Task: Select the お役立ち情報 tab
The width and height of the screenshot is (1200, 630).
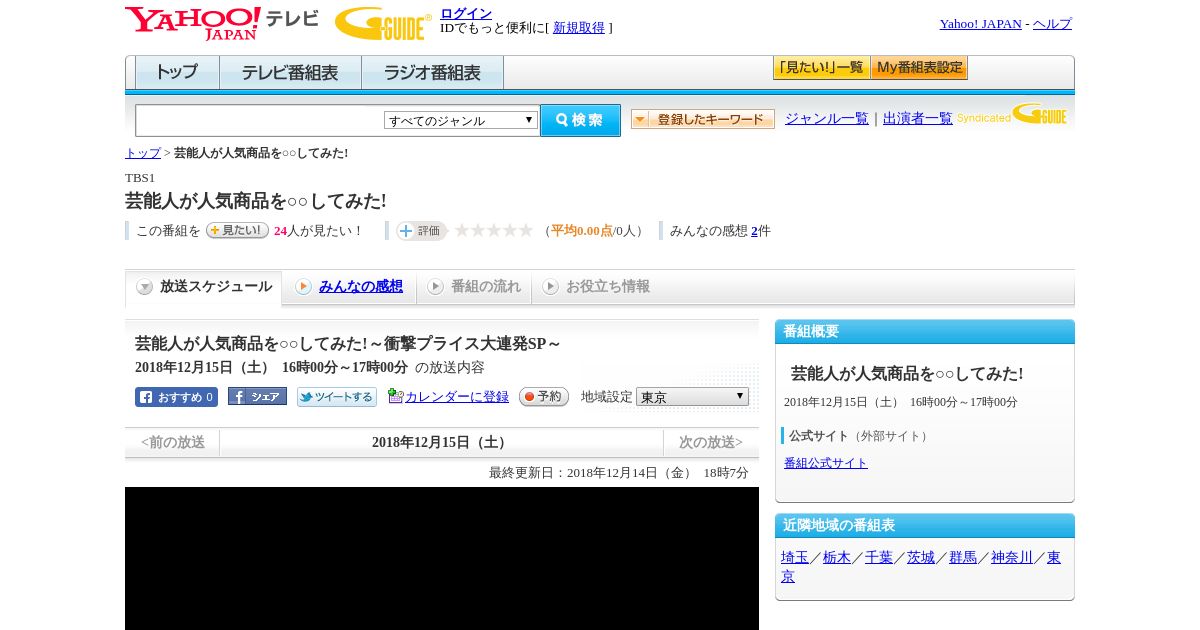Action: (x=596, y=287)
